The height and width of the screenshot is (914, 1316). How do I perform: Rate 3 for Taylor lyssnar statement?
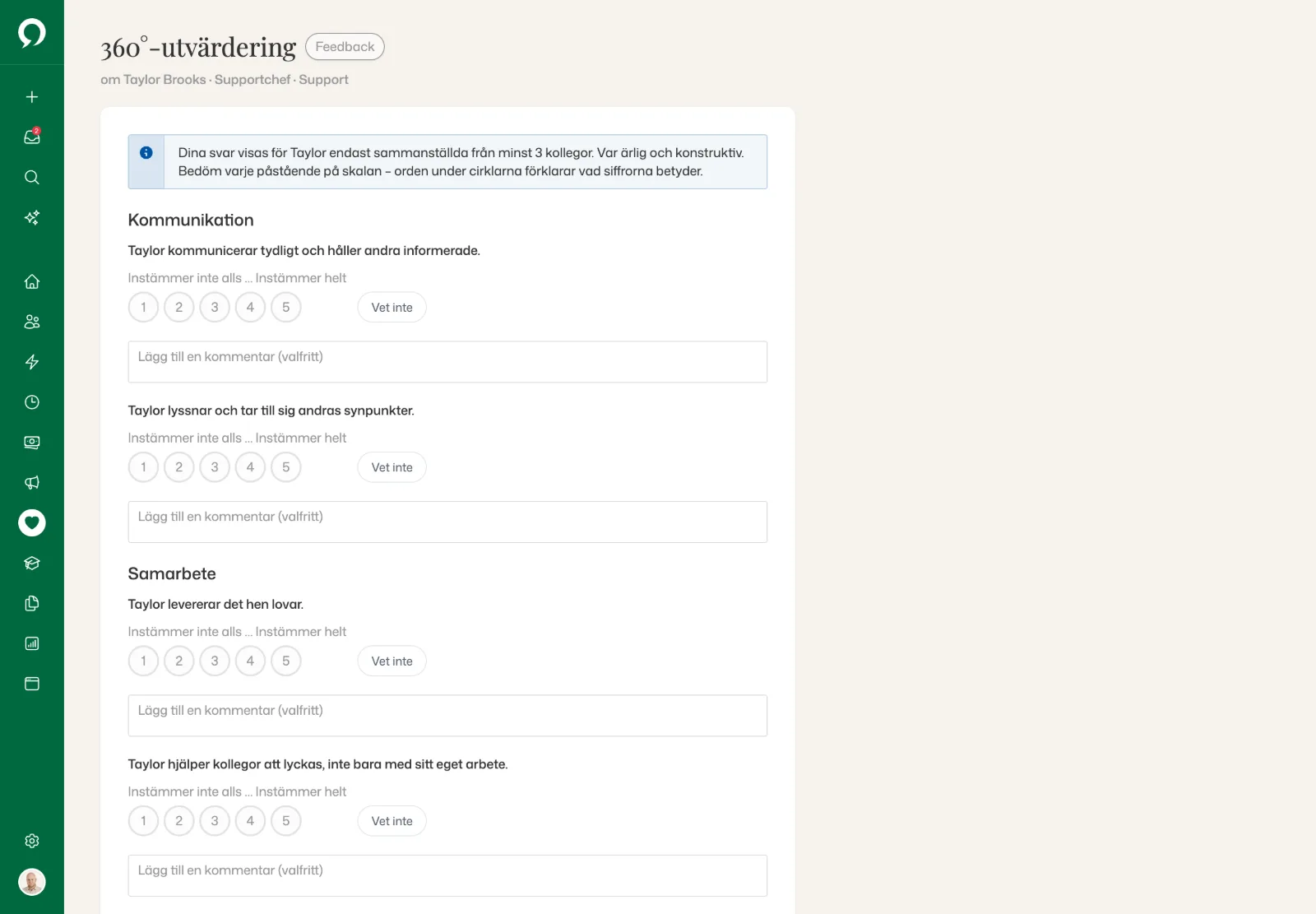(215, 467)
